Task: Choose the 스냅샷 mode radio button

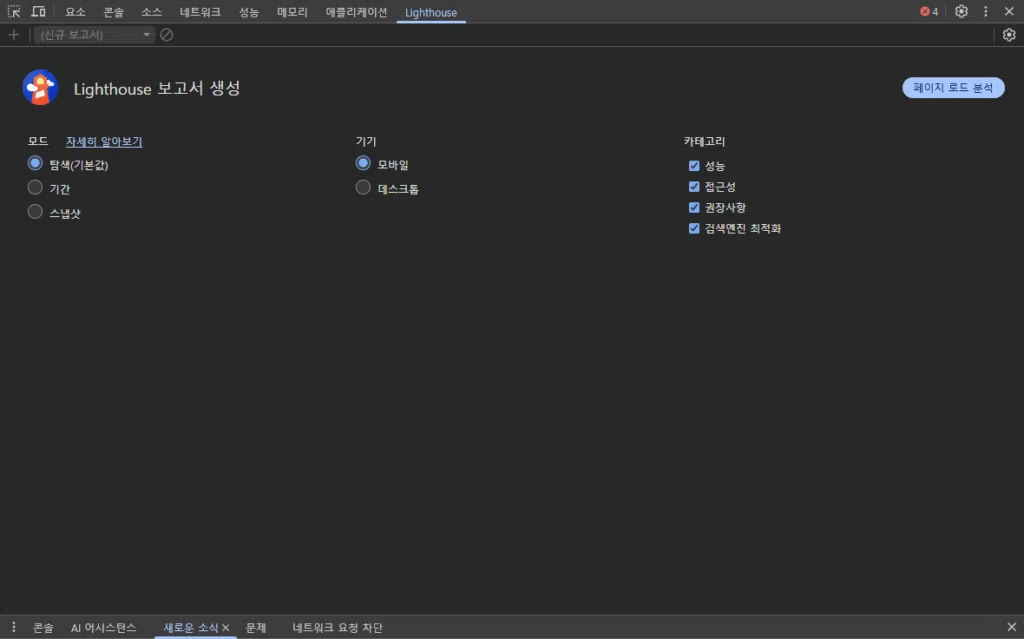Action: 35,212
